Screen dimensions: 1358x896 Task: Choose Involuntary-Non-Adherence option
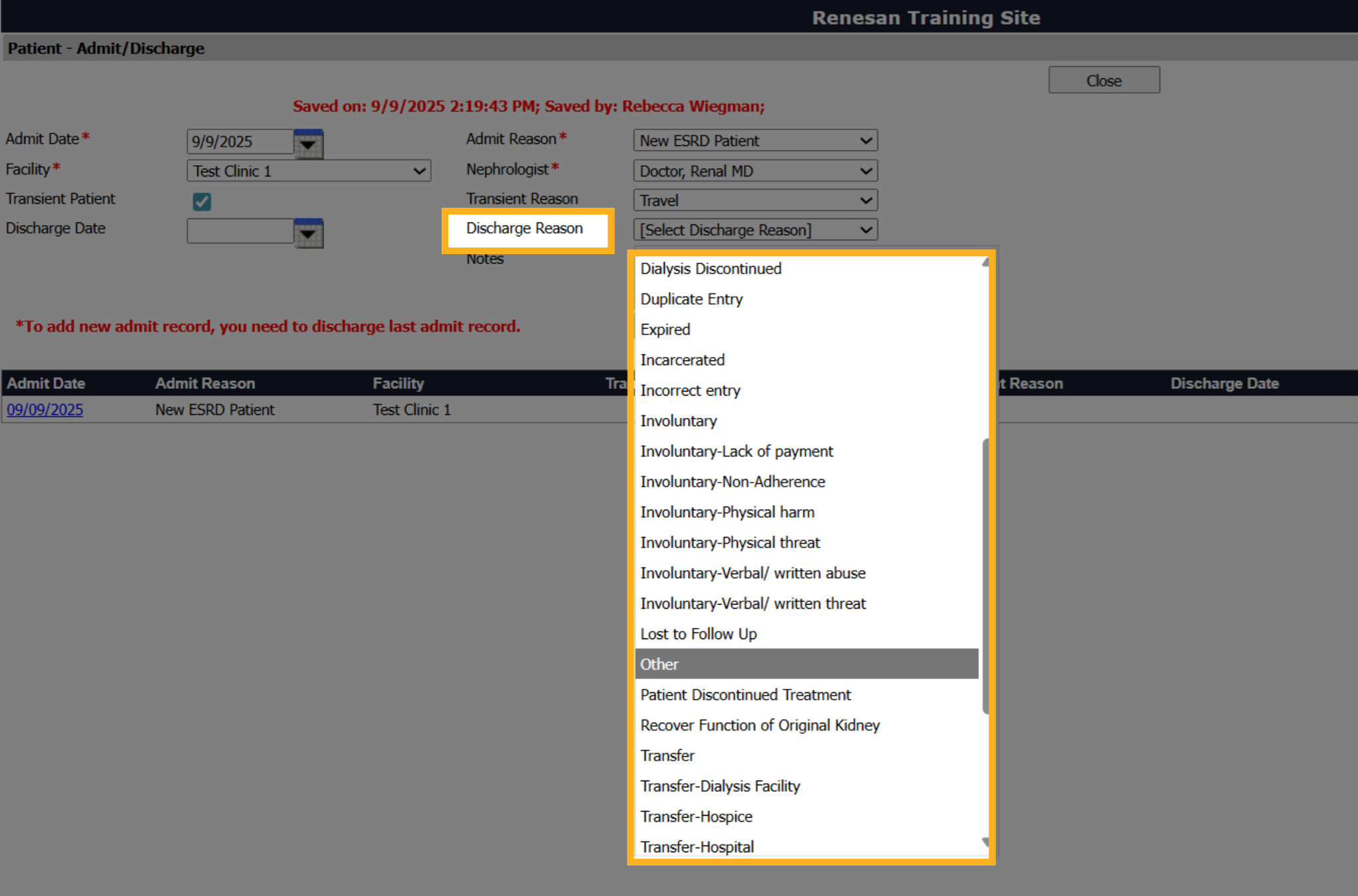click(807, 483)
